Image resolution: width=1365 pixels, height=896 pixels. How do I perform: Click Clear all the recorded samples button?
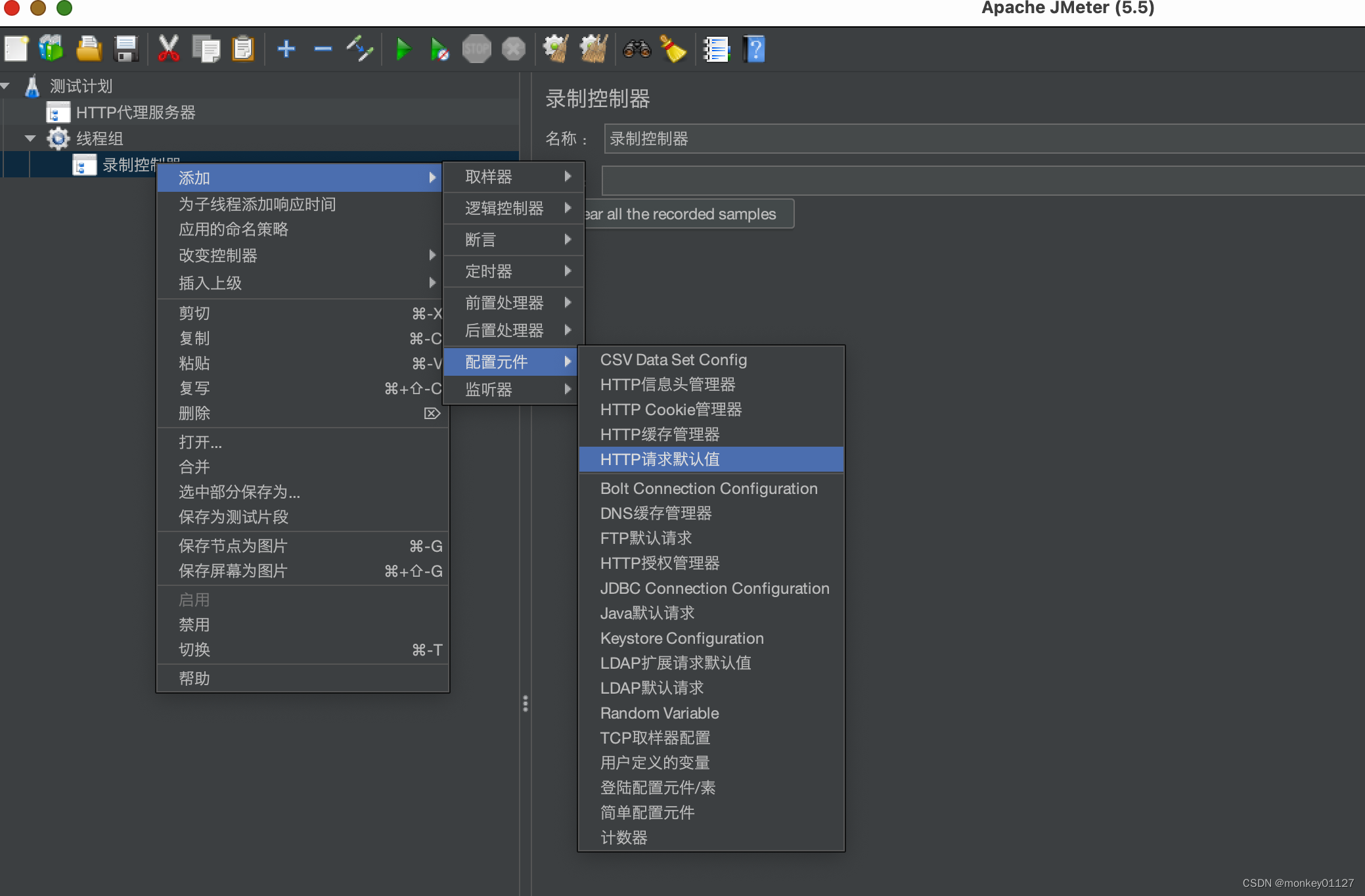[x=688, y=214]
